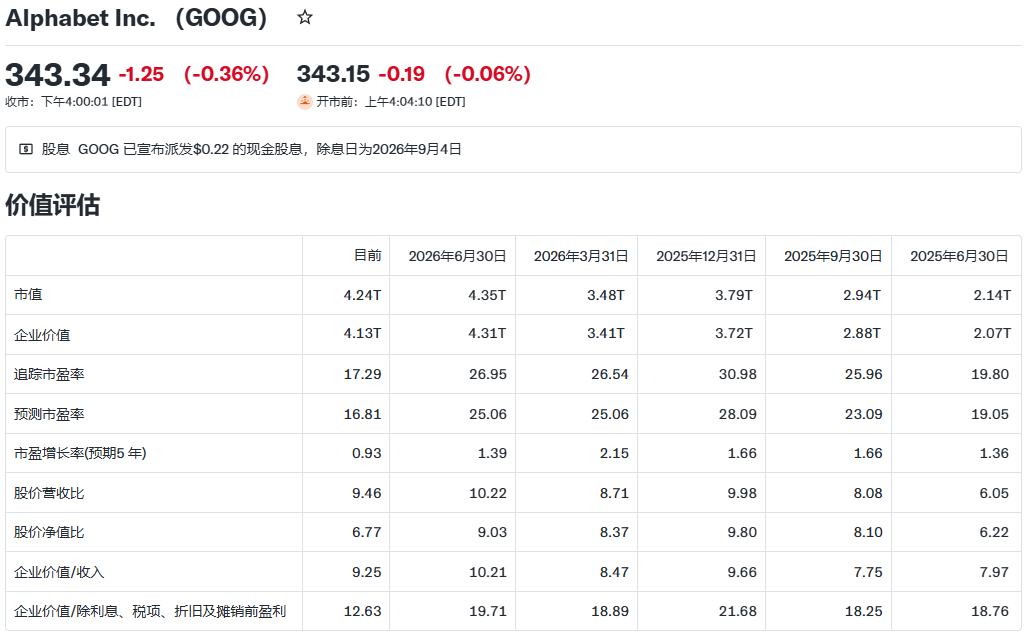Viewport: 1025px width, 634px height.
Task: Click enterprise value 2.07T cell
Action: (x=992, y=333)
